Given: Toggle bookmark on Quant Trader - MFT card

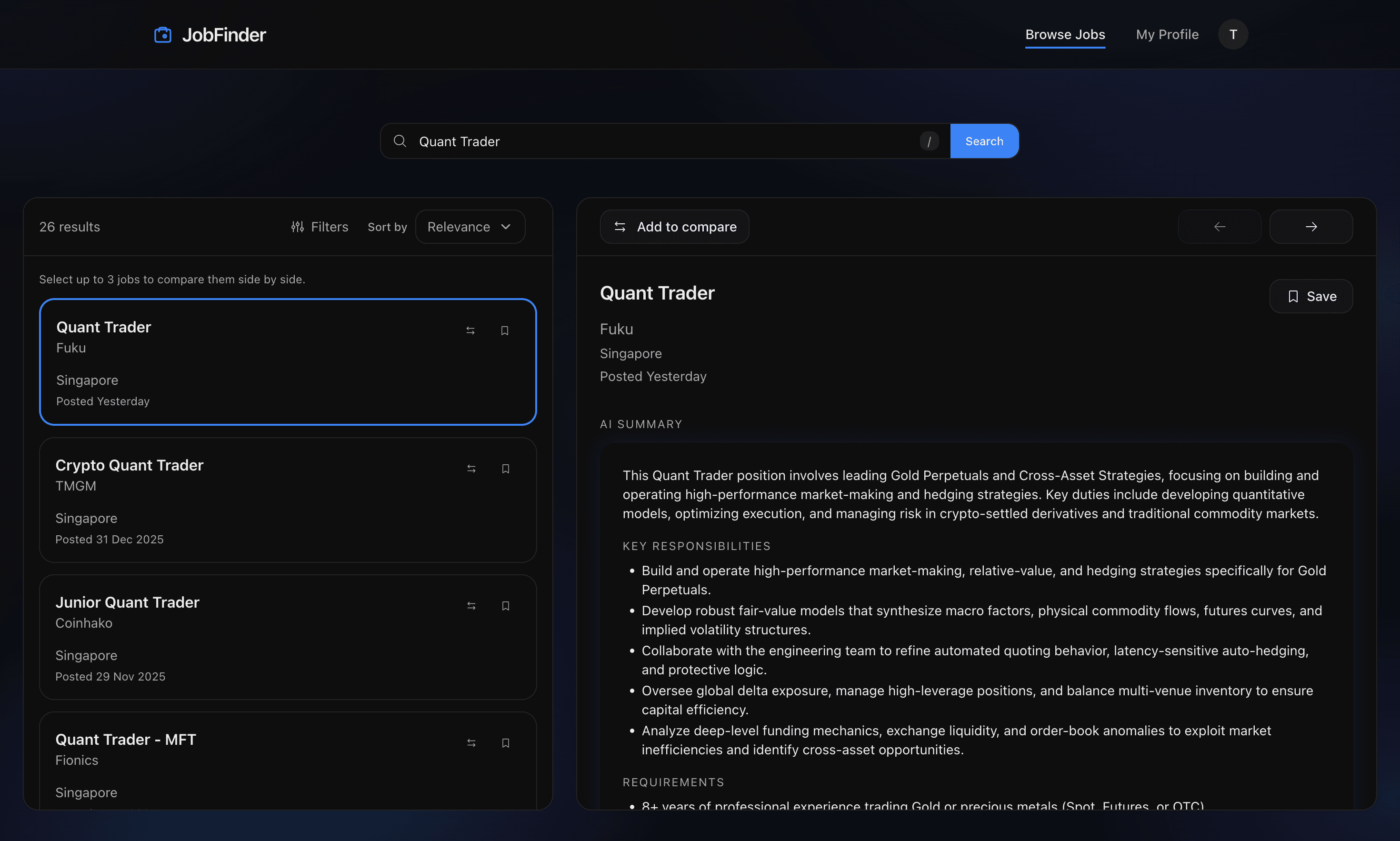Looking at the screenshot, I should 505,742.
